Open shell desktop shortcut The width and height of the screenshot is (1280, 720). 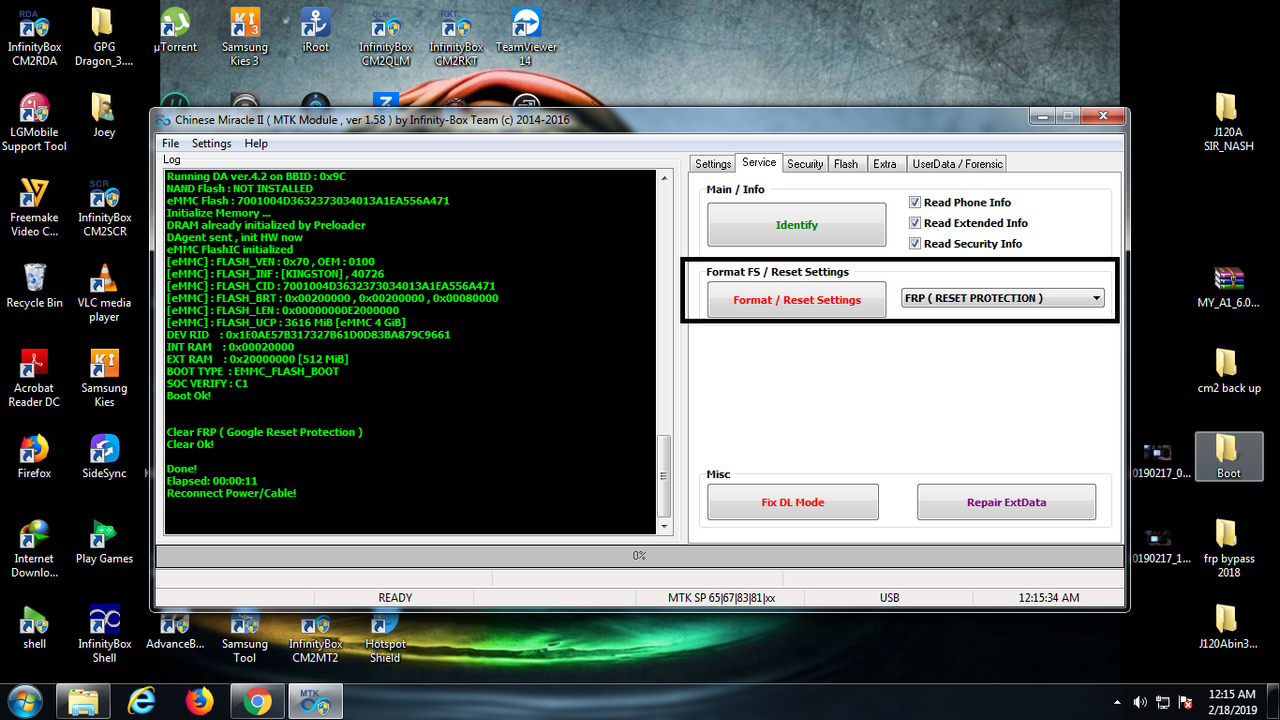click(x=34, y=626)
